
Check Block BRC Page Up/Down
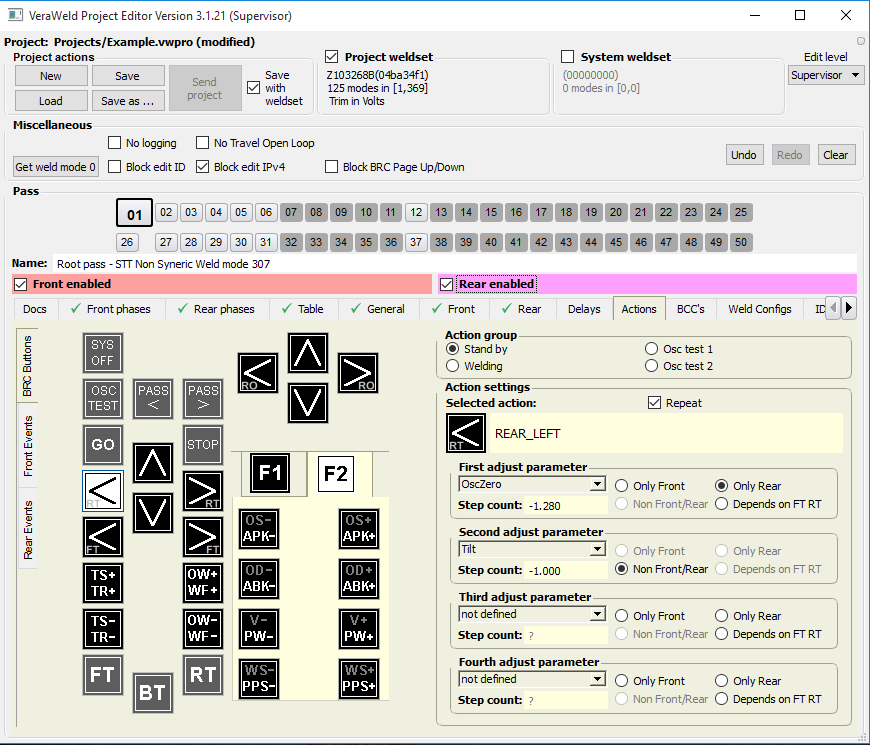point(331,166)
